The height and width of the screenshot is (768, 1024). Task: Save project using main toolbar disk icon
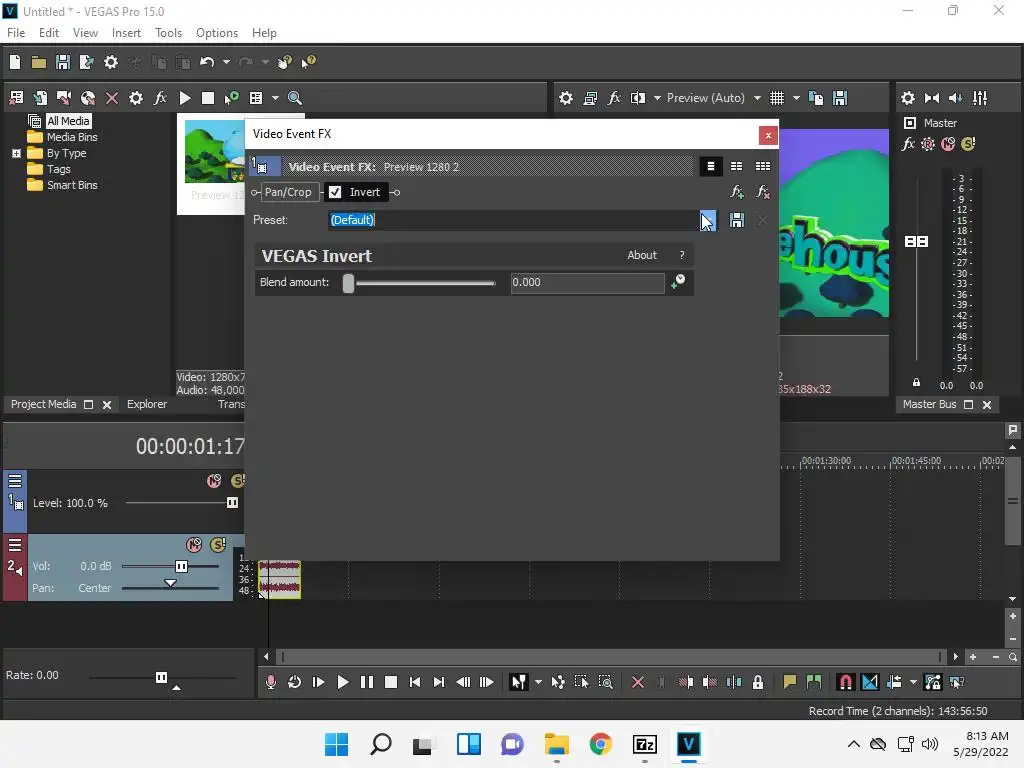tap(63, 62)
